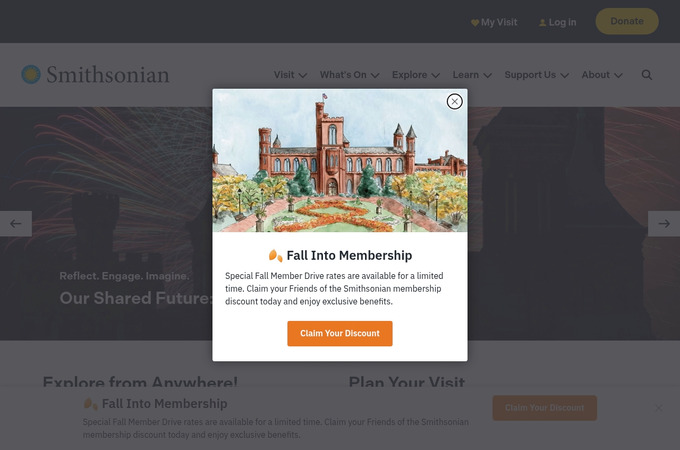Expand the About menu
The height and width of the screenshot is (450, 680).
pyautogui.click(x=602, y=75)
